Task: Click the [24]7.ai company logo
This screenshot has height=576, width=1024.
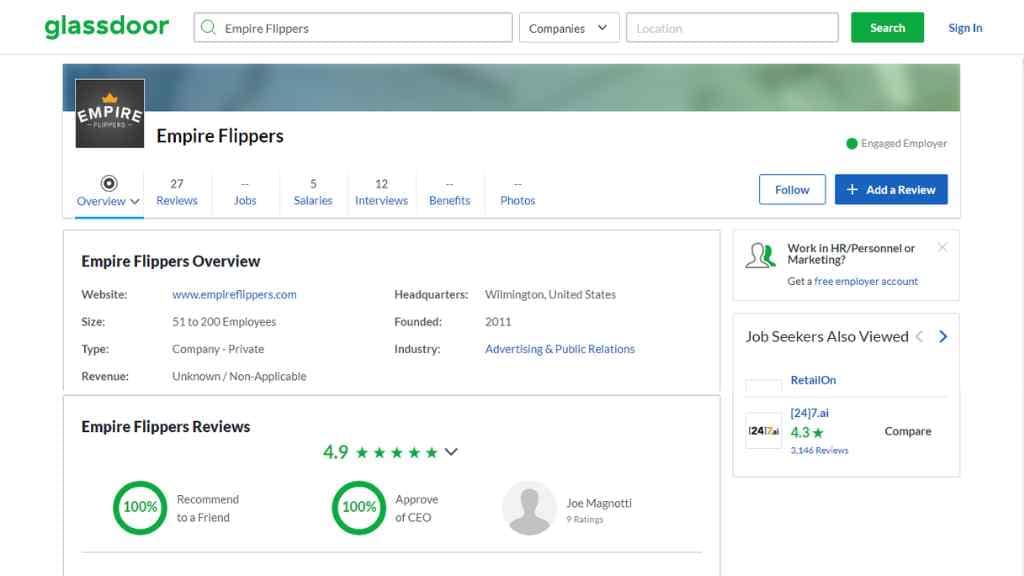Action: point(763,431)
